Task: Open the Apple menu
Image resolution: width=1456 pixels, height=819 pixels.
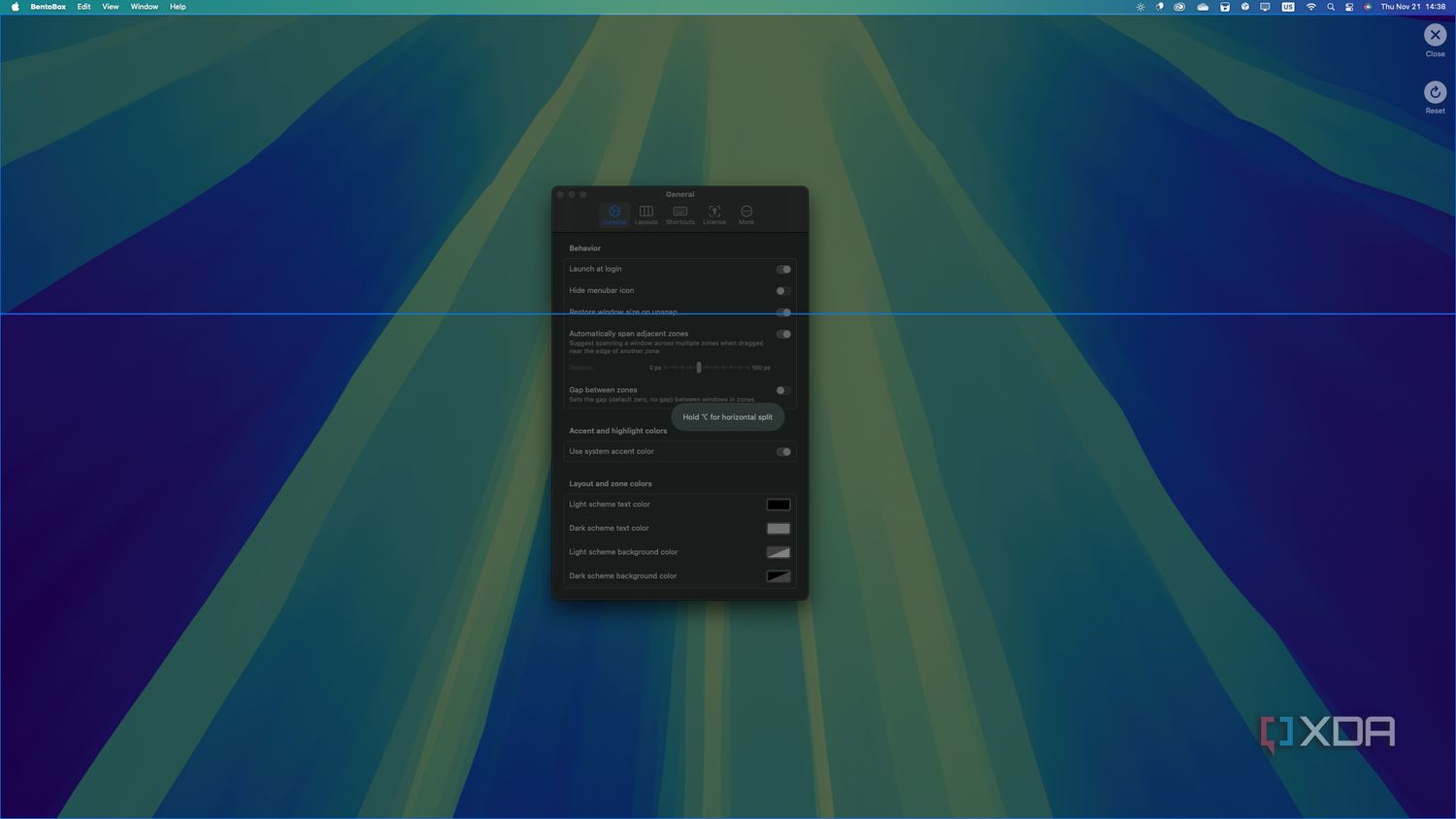Action: (15, 7)
